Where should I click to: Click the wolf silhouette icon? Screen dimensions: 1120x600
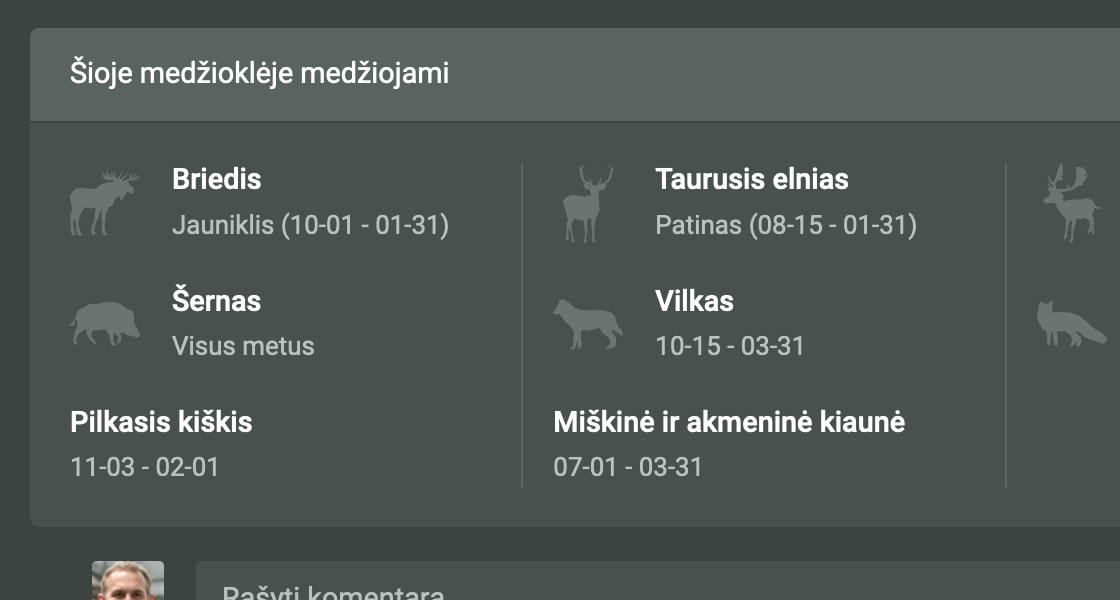(x=588, y=324)
